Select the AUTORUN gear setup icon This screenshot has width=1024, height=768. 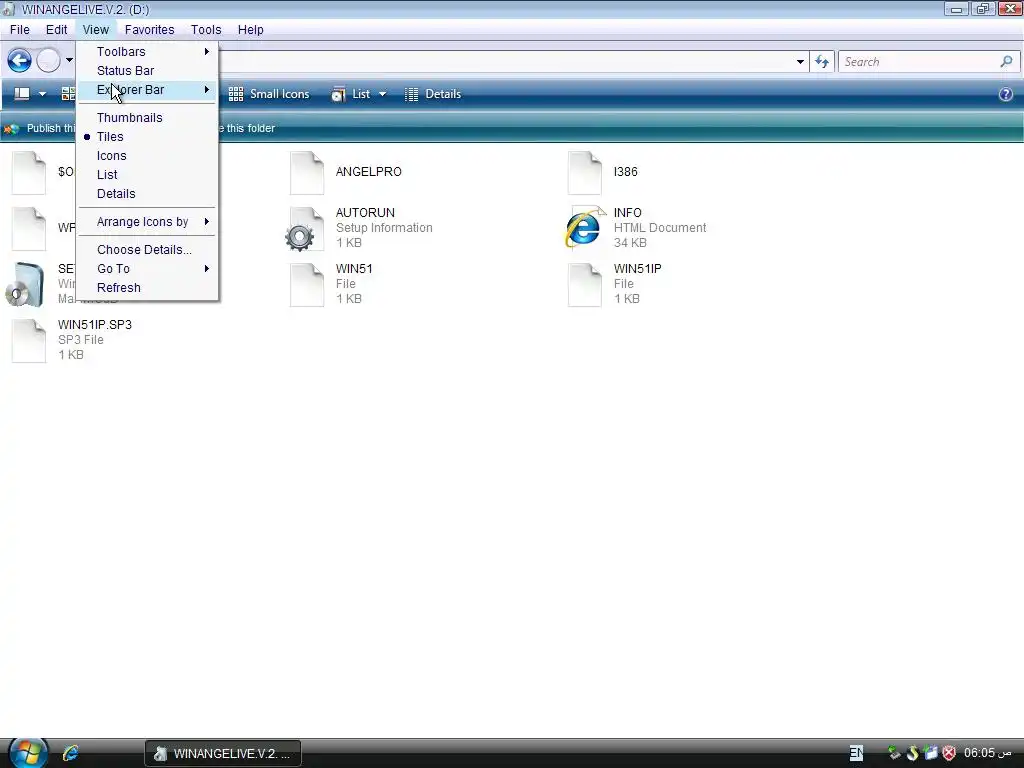(x=304, y=229)
